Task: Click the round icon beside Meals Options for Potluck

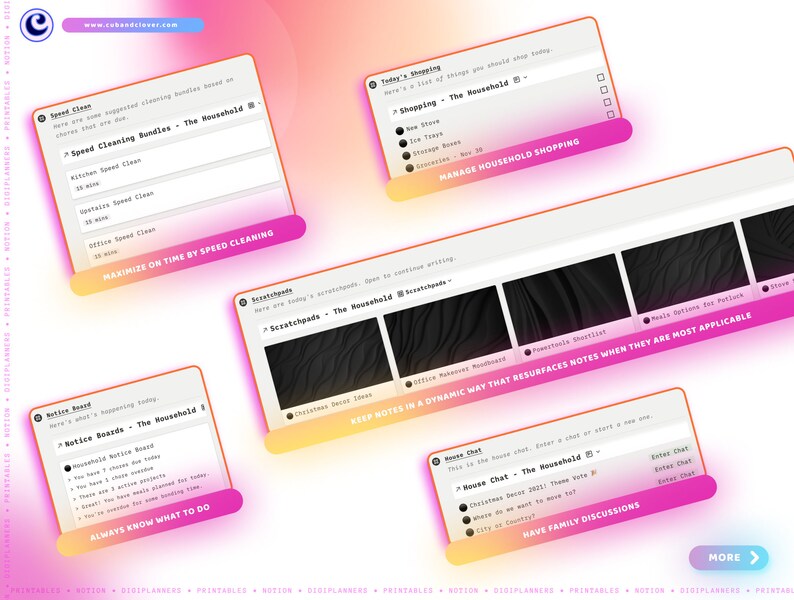Action: click(647, 320)
